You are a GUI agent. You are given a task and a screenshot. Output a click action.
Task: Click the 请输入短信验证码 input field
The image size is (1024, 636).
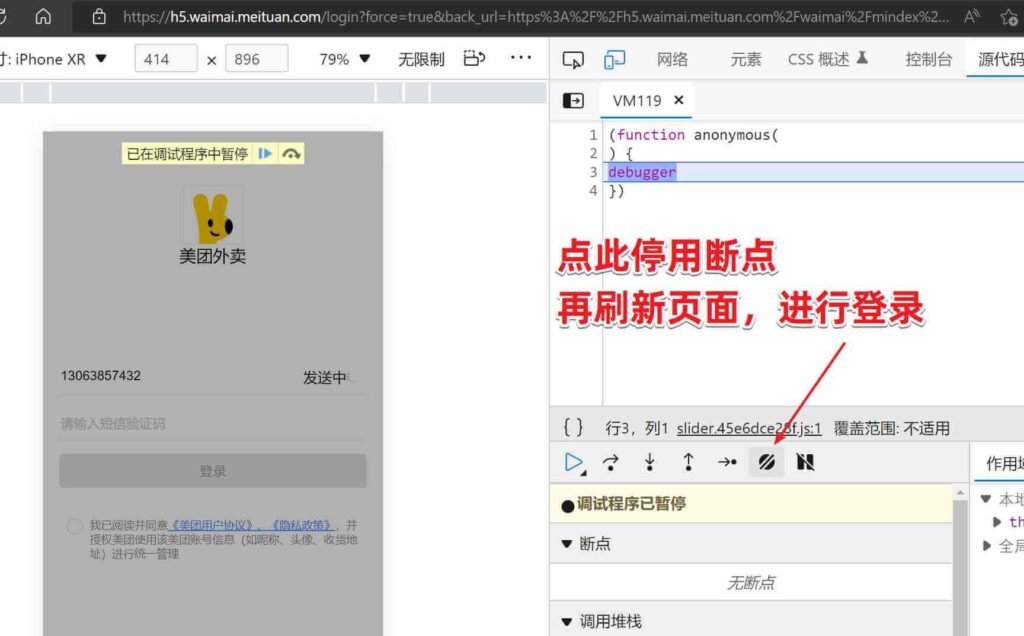coord(212,424)
